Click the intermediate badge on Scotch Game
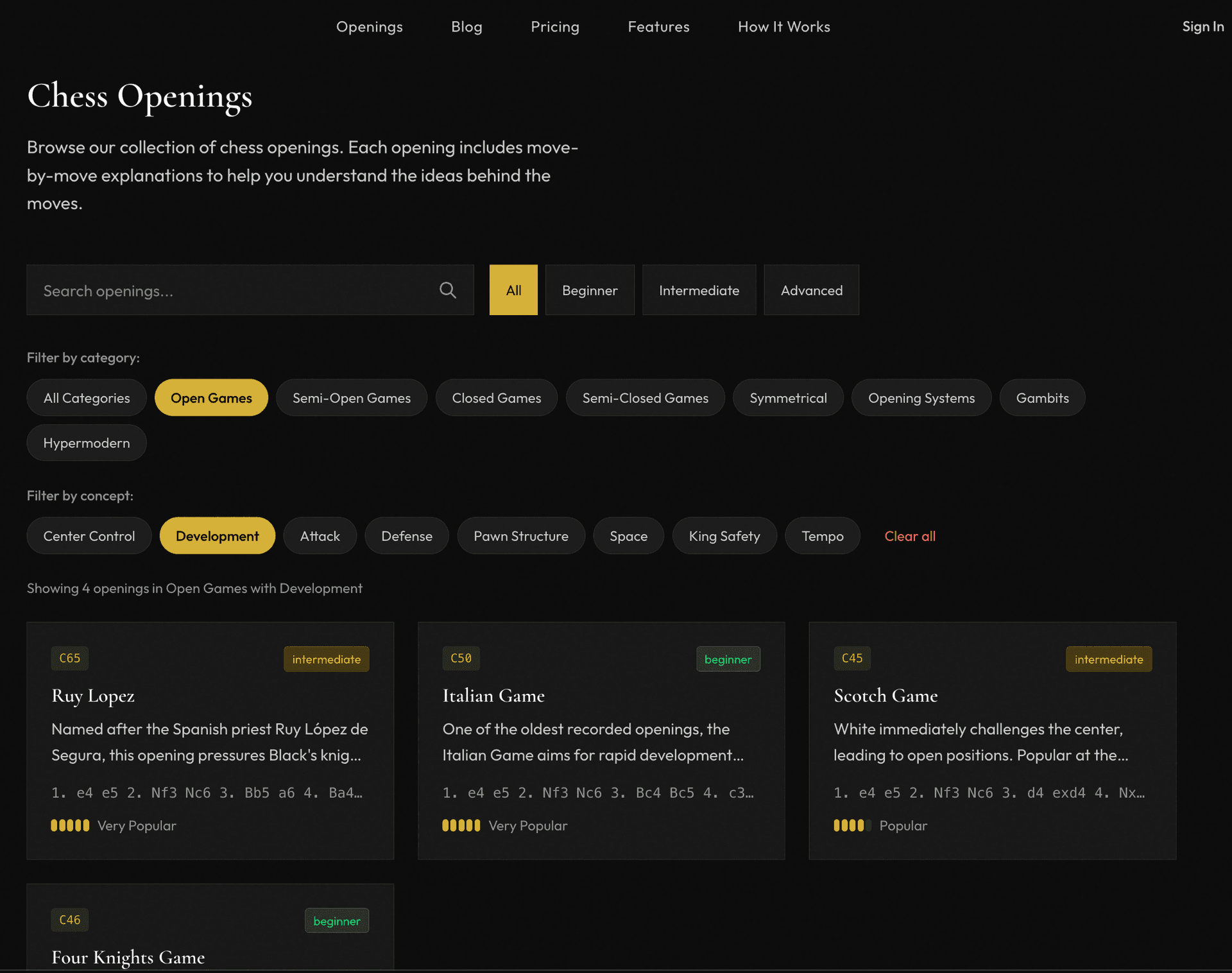Screen dimensions: 1232x973 click(x=1109, y=659)
